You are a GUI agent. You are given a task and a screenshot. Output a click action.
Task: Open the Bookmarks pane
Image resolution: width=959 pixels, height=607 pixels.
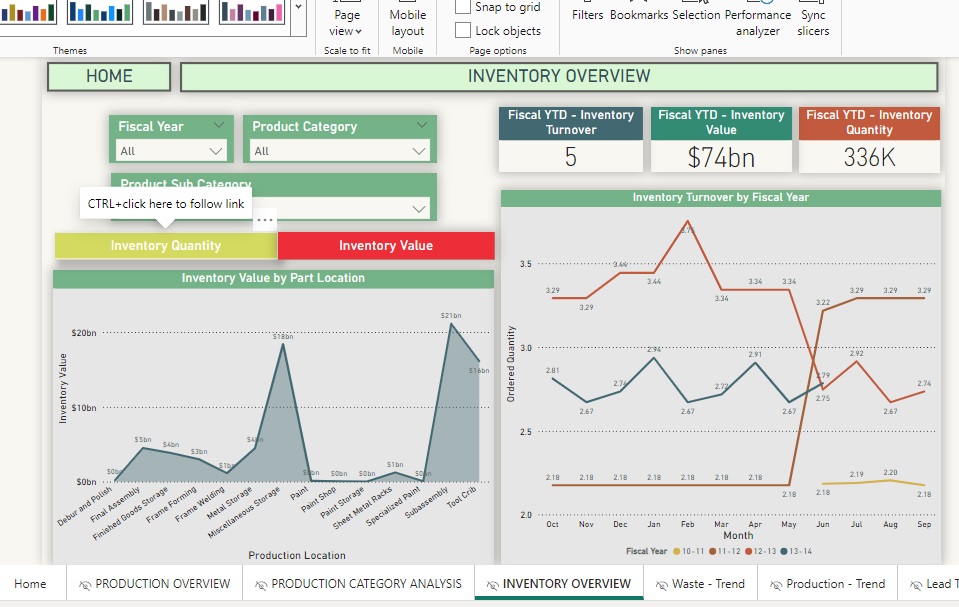(639, 15)
